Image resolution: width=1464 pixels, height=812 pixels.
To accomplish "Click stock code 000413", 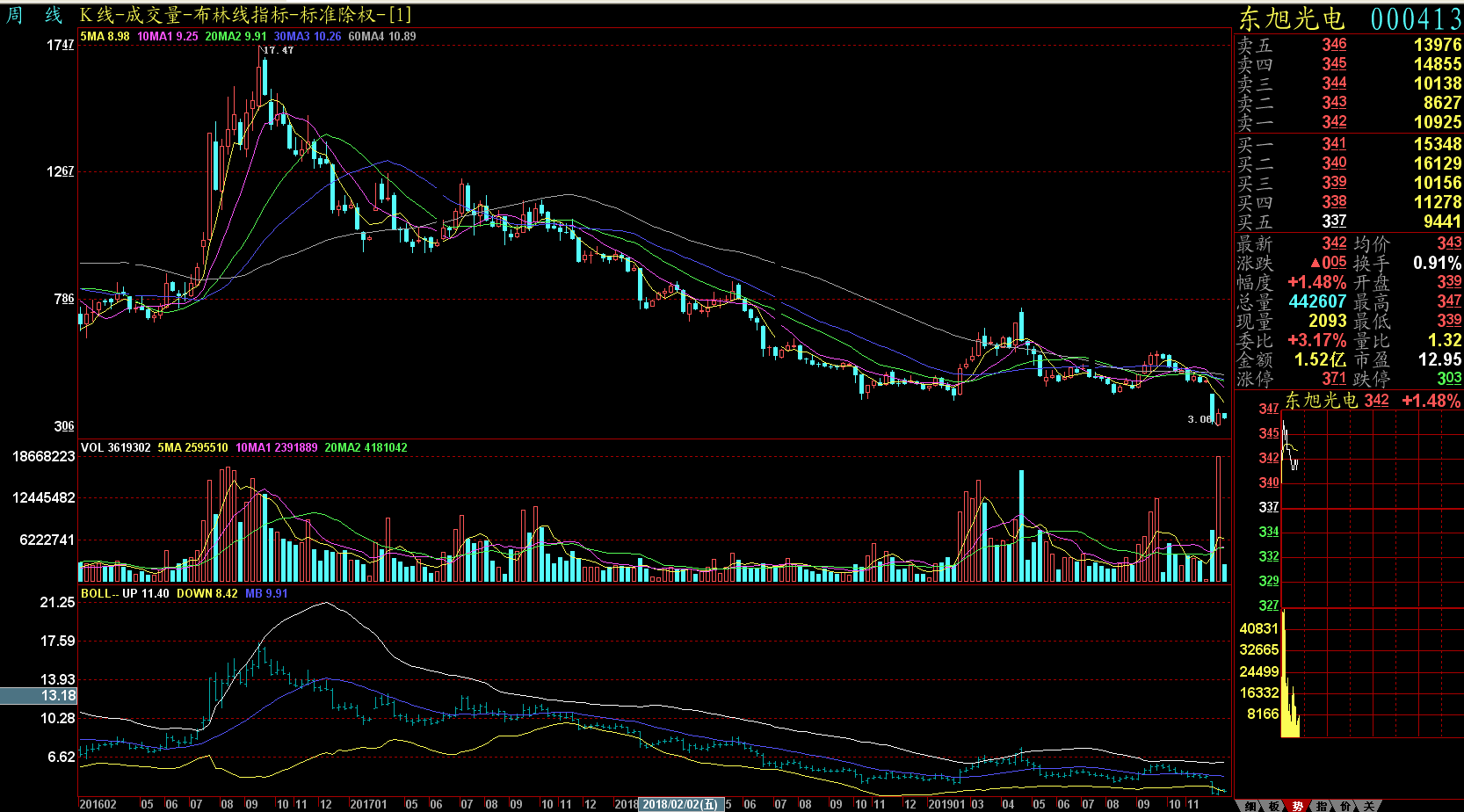I will [1416, 18].
